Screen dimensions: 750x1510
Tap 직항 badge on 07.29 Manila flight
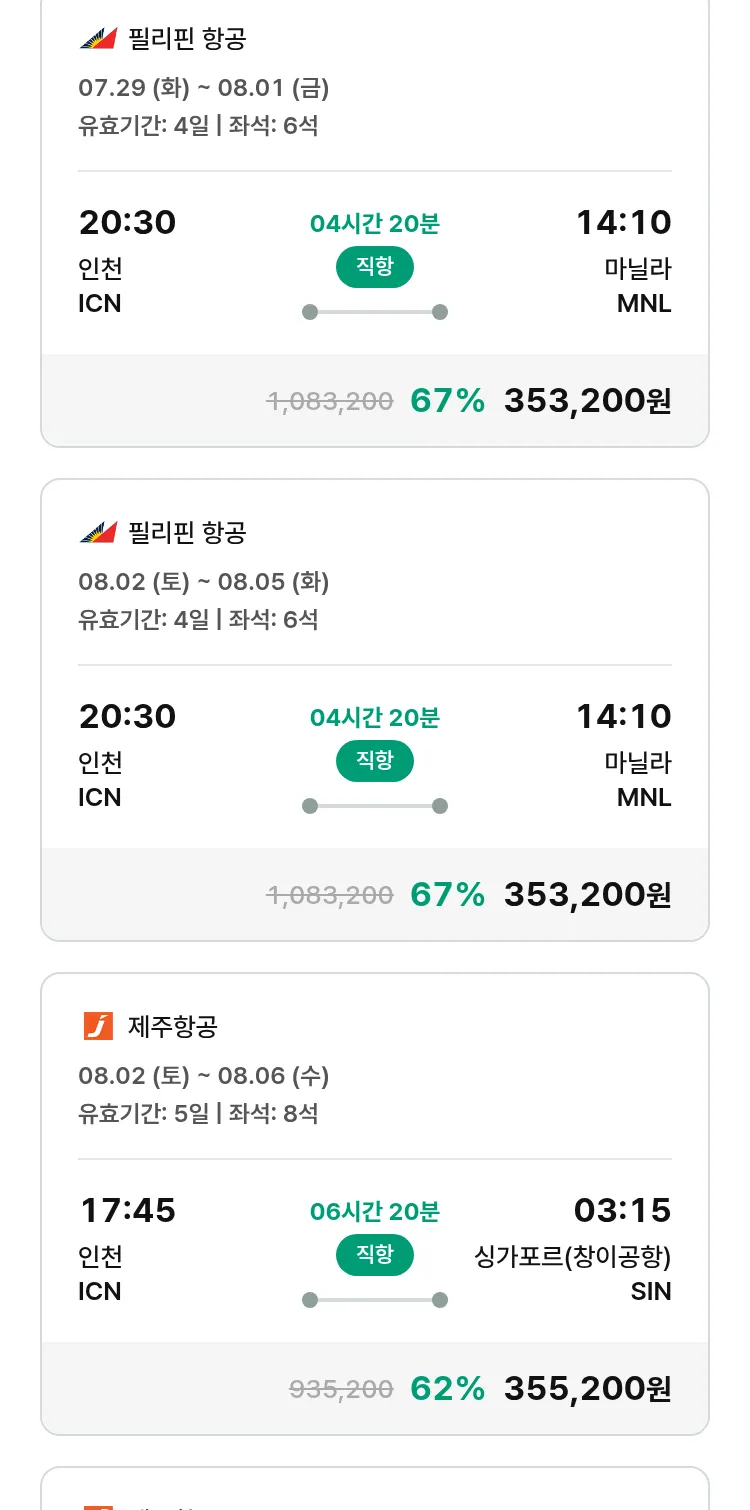pyautogui.click(x=374, y=267)
